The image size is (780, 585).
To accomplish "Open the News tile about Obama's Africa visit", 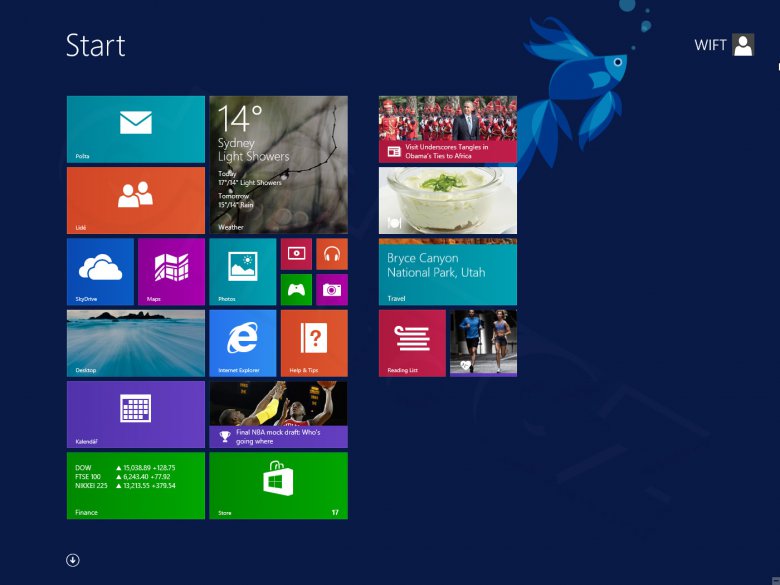I will tap(448, 129).
